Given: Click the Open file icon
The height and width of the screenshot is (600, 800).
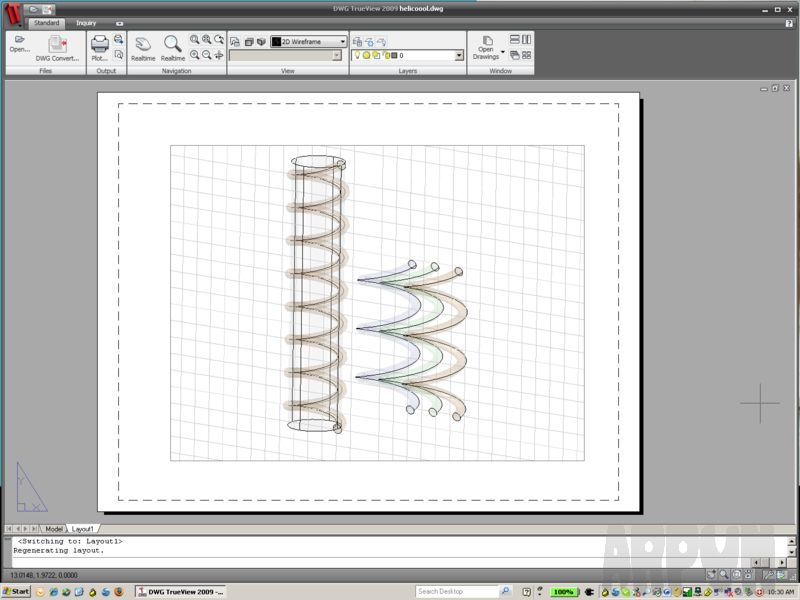Looking at the screenshot, I should click(x=20, y=41).
